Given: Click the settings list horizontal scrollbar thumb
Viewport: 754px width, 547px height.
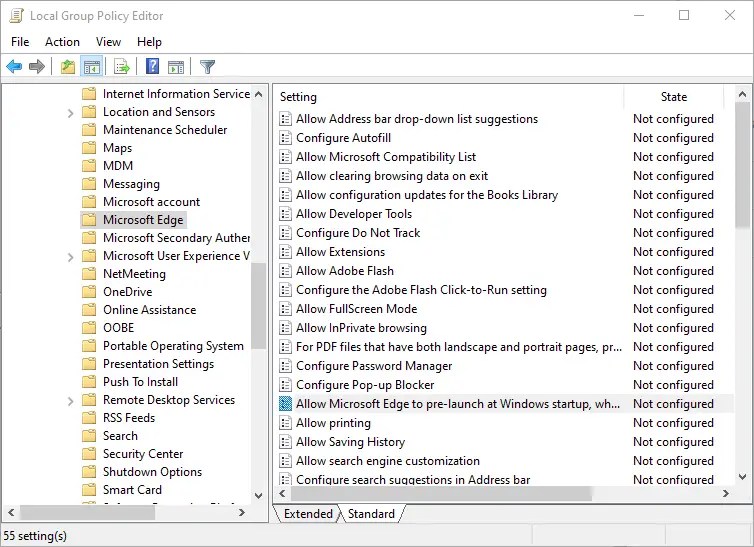Looking at the screenshot, I should (441, 493).
